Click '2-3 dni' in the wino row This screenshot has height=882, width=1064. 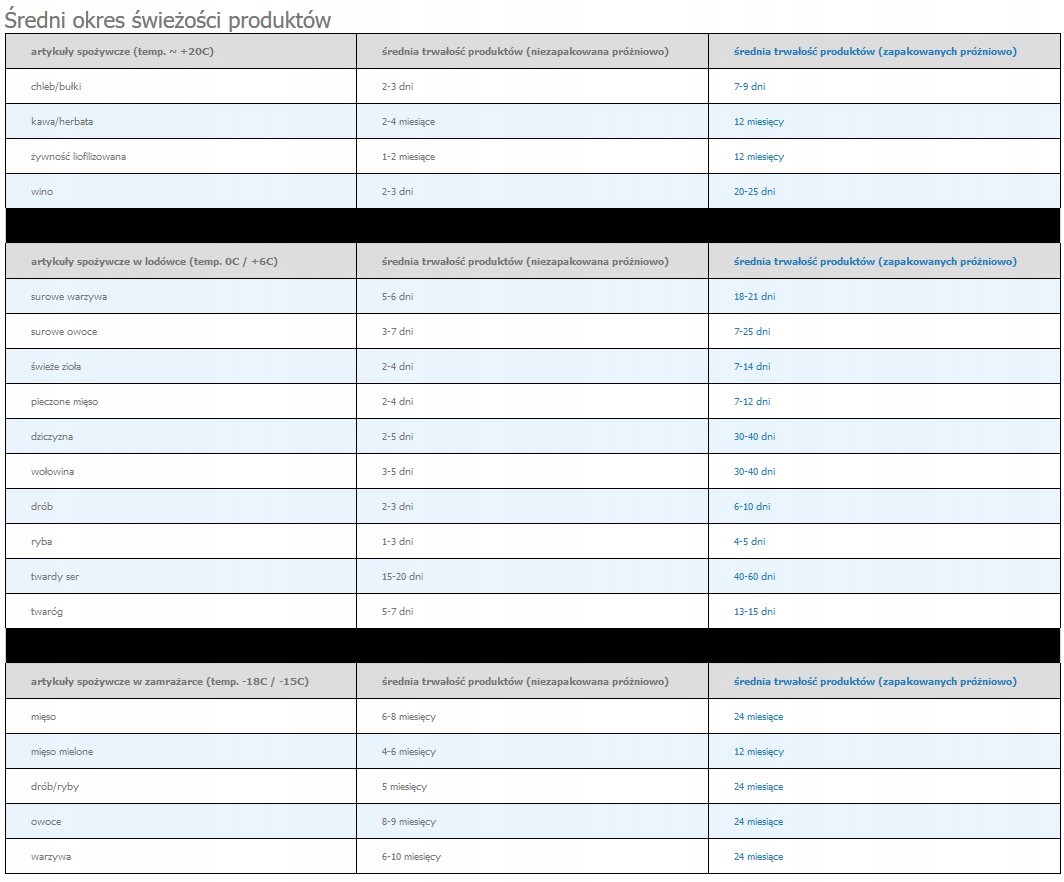click(398, 191)
